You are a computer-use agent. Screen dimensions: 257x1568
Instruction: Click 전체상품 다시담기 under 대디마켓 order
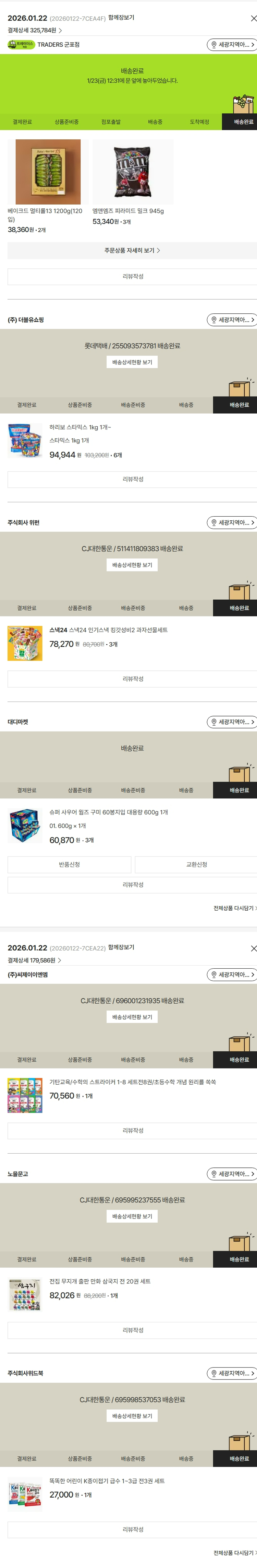point(234,908)
